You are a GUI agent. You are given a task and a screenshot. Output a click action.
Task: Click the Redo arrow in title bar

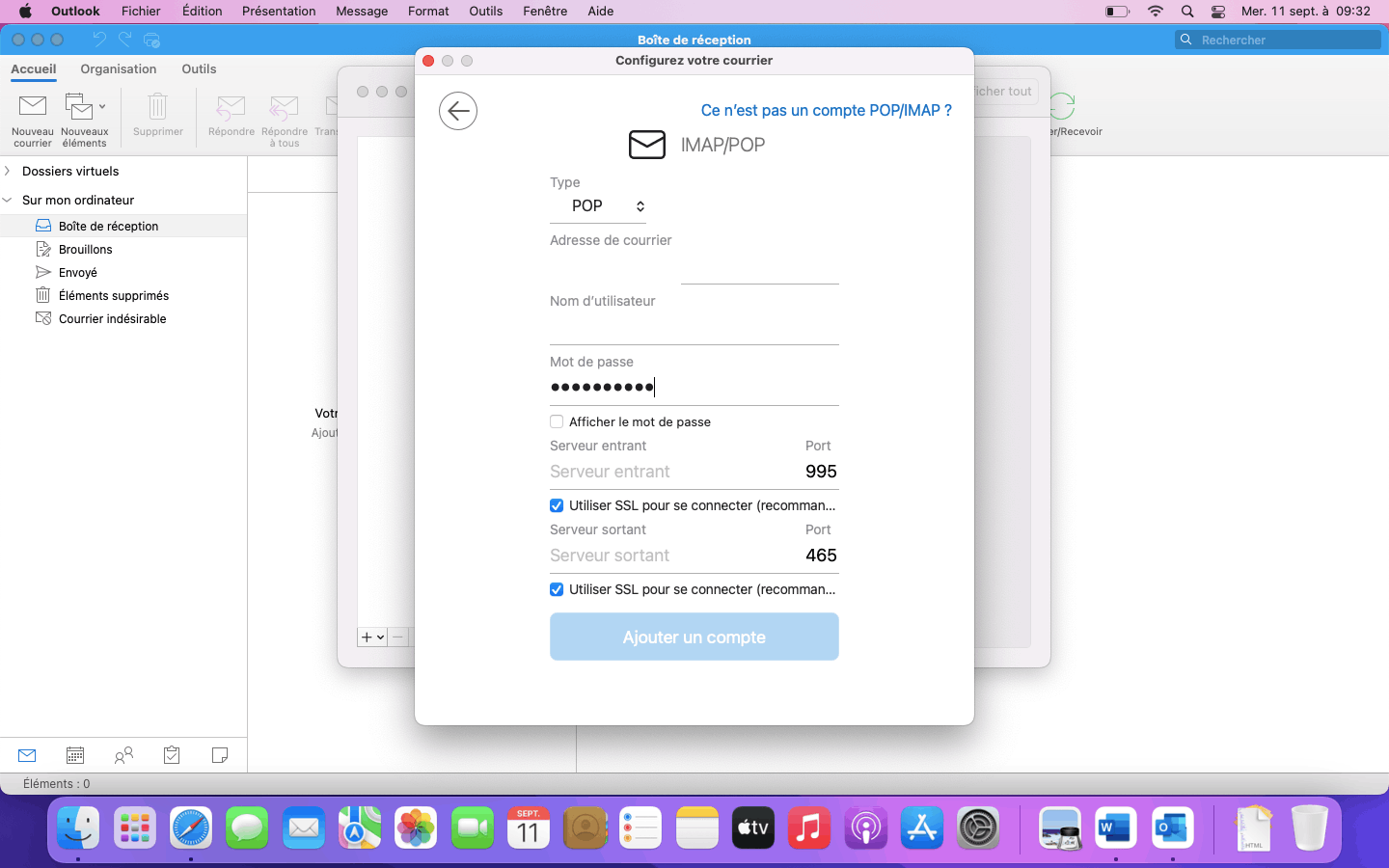tap(124, 40)
